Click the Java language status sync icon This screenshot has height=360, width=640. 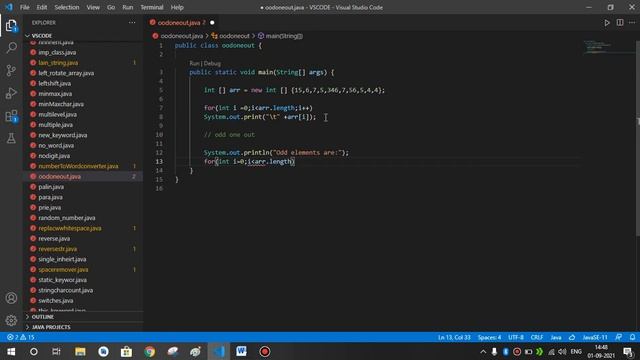point(572,338)
